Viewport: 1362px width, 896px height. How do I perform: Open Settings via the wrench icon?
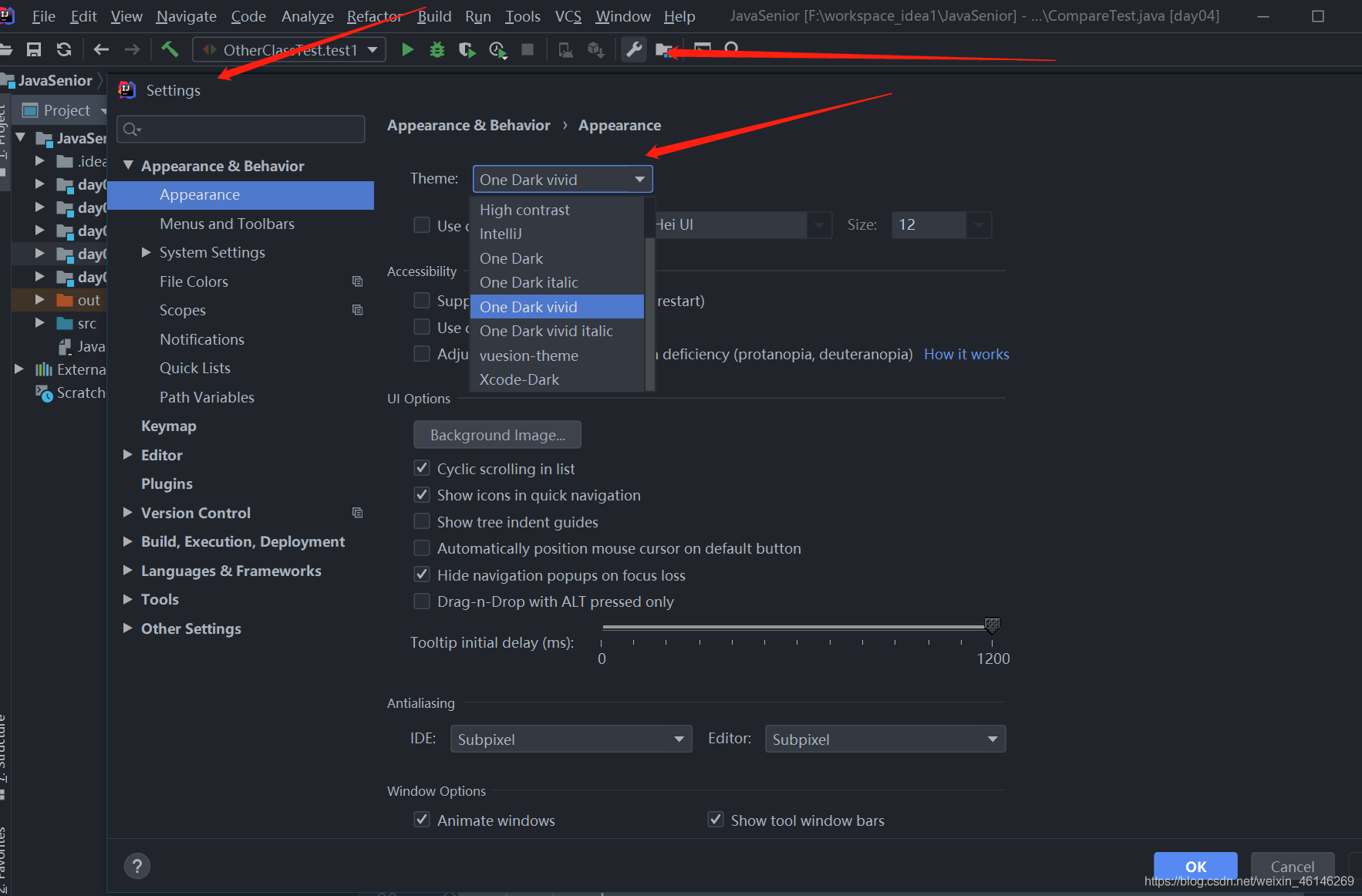coord(634,50)
